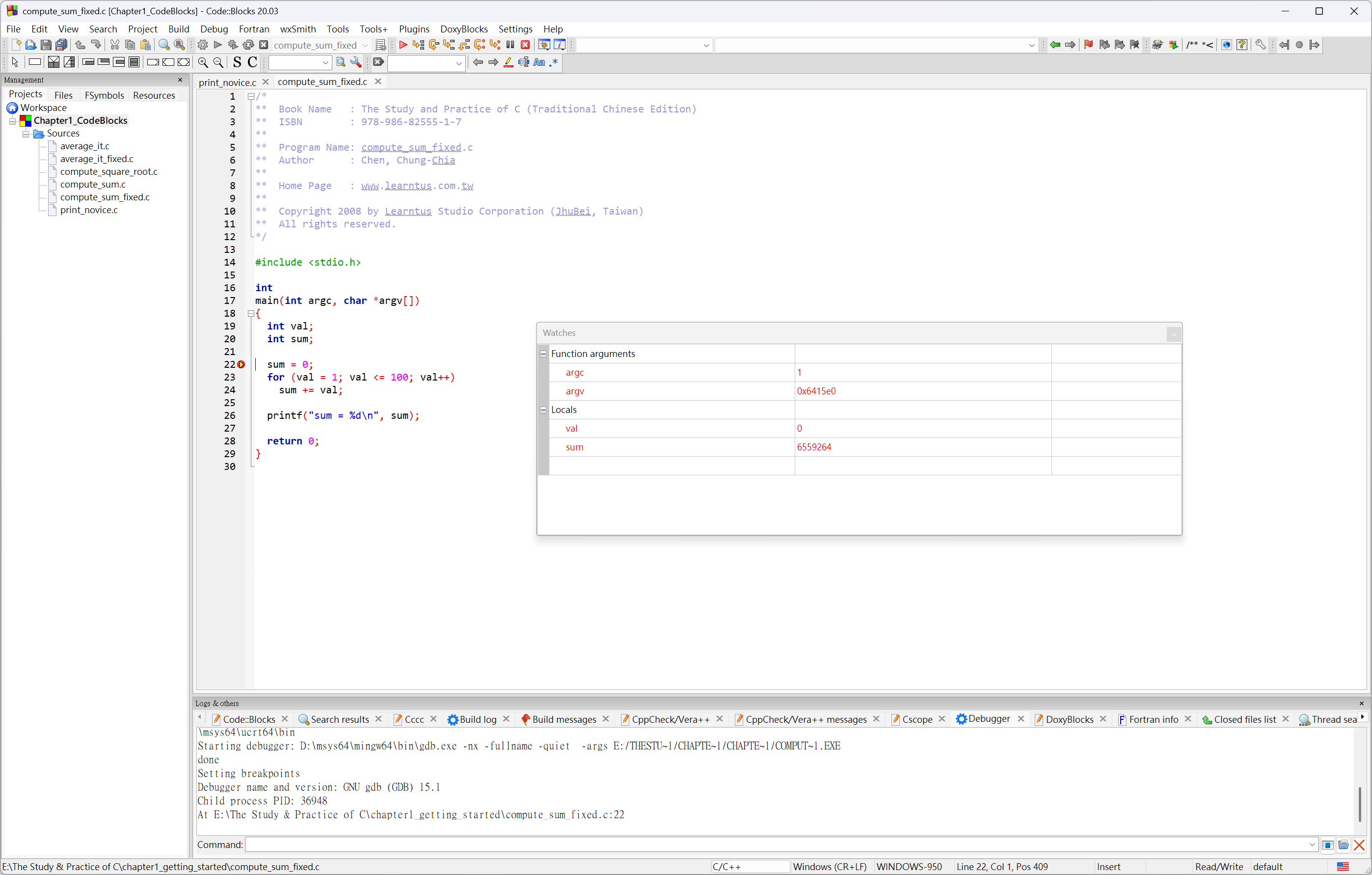Screen dimensions: 1372x875
Task: Click the debugger Command input field
Action: click(775, 845)
